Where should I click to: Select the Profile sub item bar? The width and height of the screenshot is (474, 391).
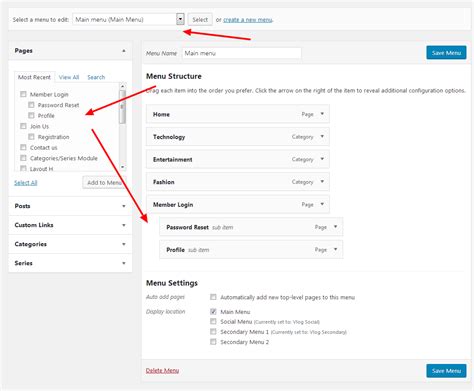tap(251, 250)
